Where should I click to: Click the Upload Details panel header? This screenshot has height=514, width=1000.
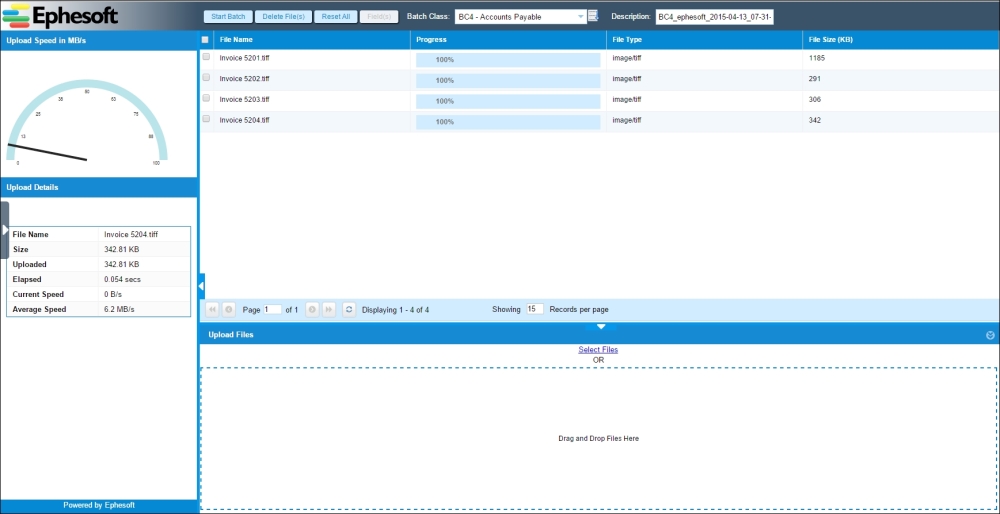tap(99, 187)
